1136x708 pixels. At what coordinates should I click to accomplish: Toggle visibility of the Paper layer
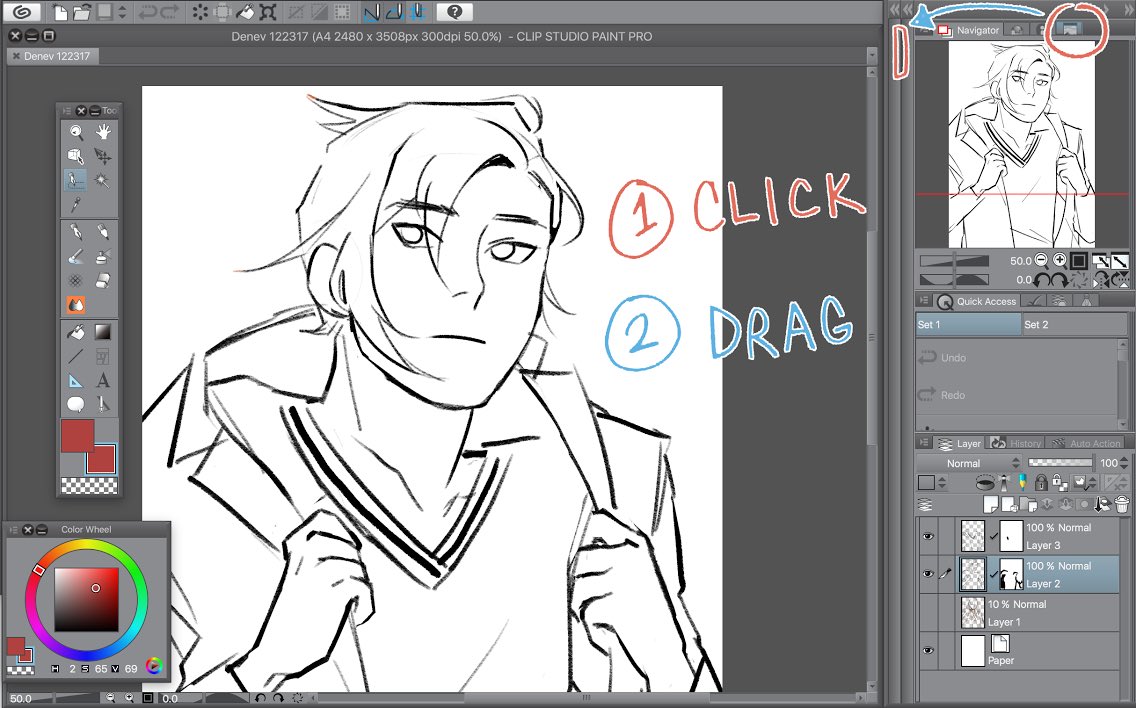[927, 648]
